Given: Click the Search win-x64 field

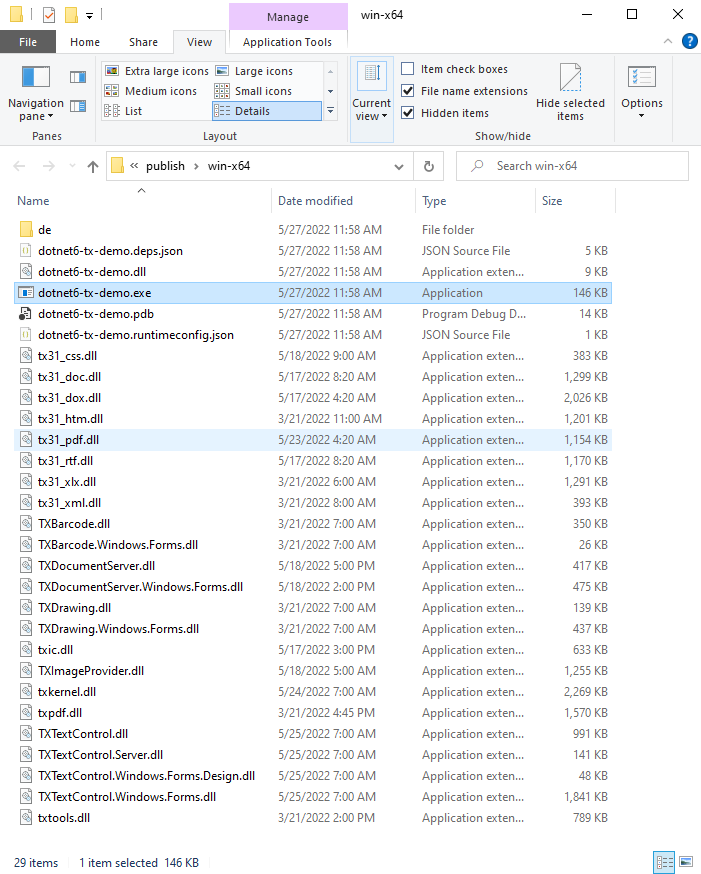Looking at the screenshot, I should [572, 166].
